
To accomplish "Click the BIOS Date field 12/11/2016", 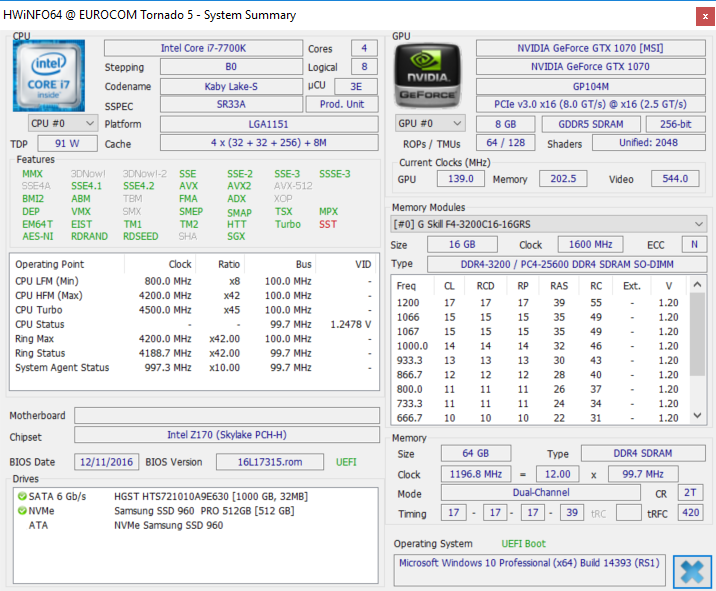I will [x=106, y=462].
